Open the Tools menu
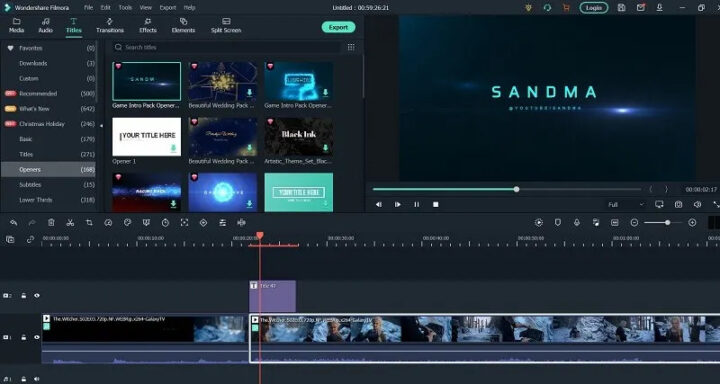 [x=125, y=7]
